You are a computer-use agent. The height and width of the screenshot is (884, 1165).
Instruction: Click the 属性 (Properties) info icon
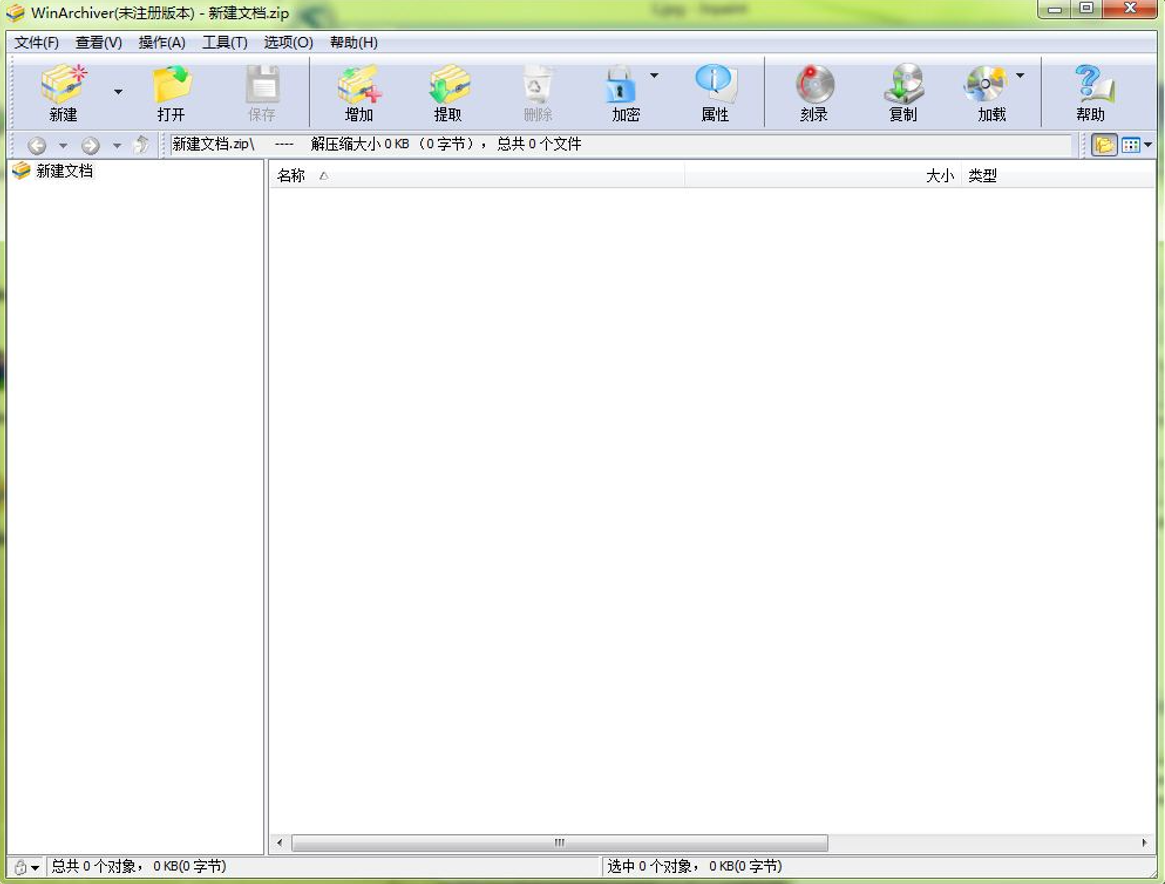click(715, 84)
